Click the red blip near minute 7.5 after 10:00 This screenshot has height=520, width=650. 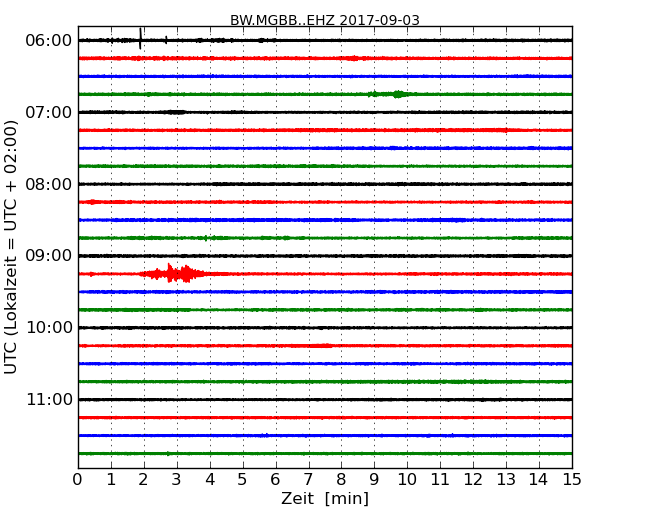[x=321, y=345]
